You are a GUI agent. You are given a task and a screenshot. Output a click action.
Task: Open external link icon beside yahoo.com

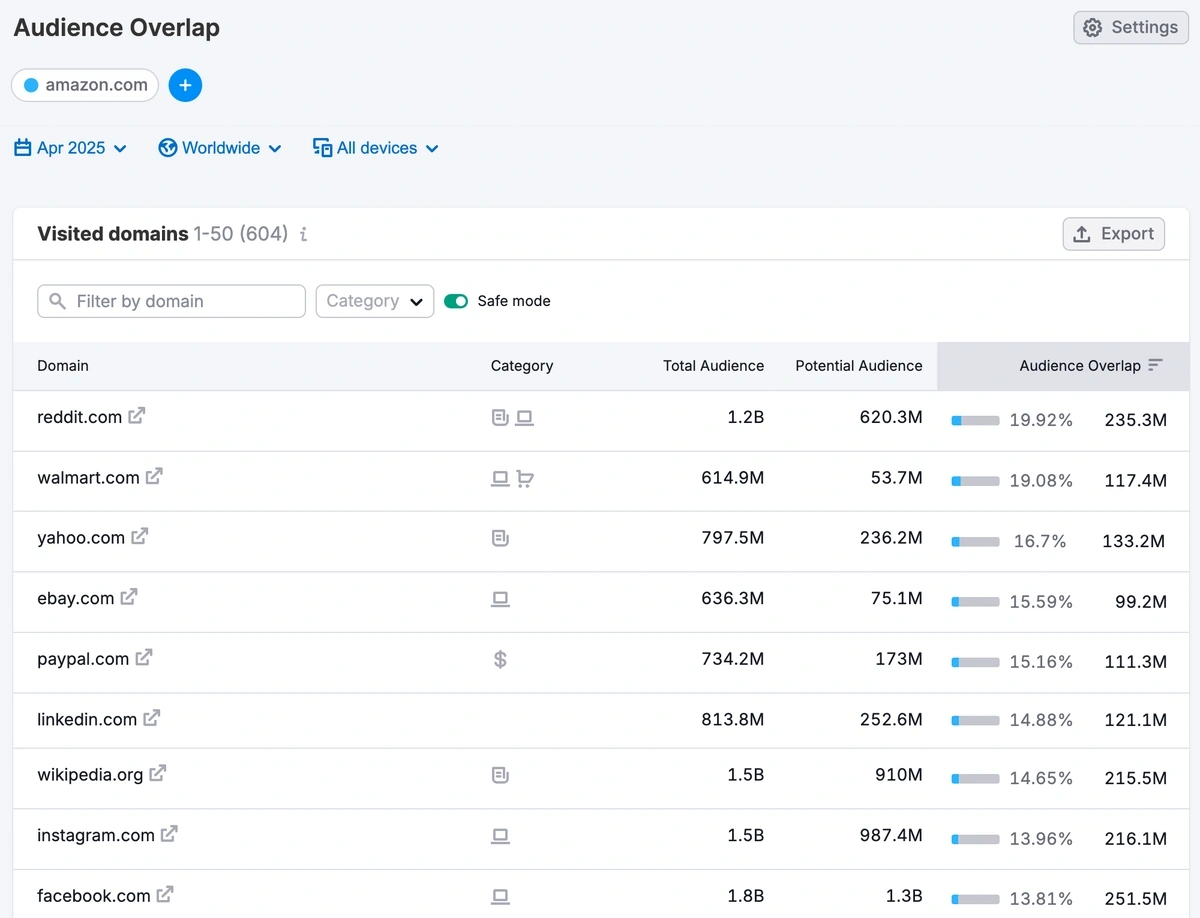pos(140,537)
